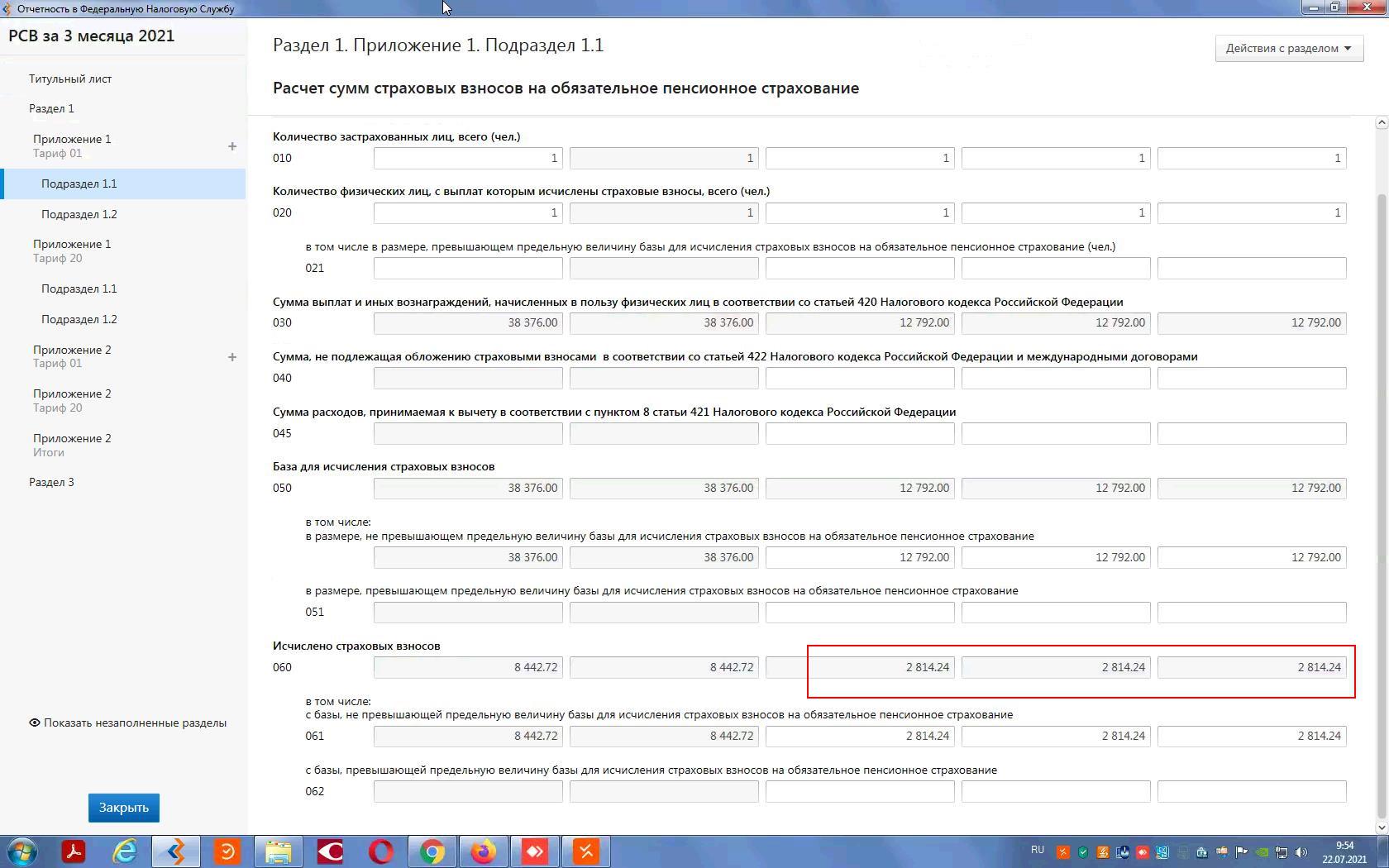The height and width of the screenshot is (868, 1389).
Task: Click first input field in row 010
Action: 468,158
